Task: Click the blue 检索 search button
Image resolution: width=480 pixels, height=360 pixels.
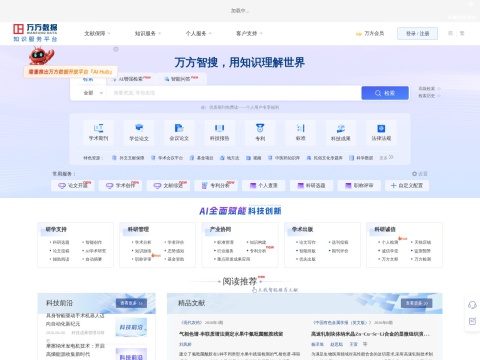Action: 385,93
